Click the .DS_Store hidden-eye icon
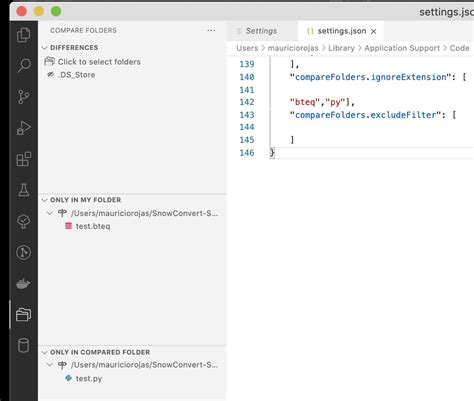Viewport: 474px width, 401px height. point(51,74)
